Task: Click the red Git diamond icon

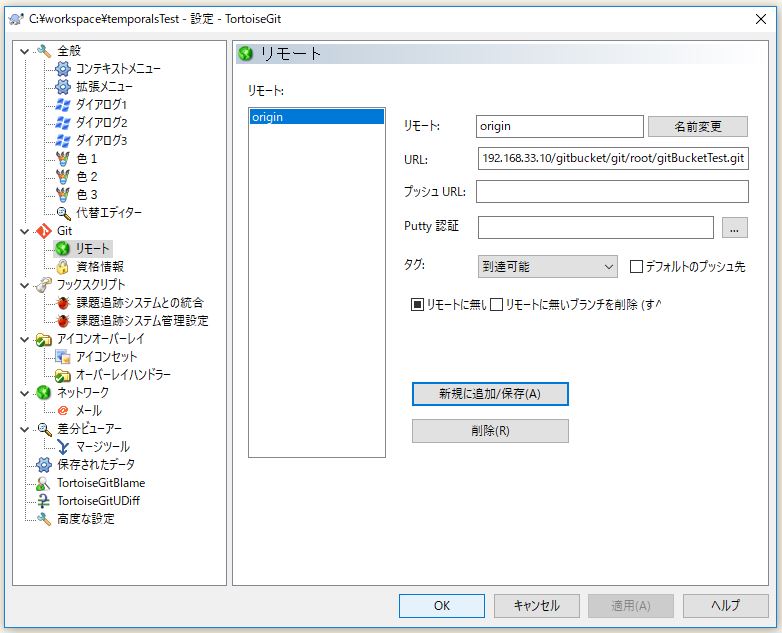Action: click(44, 231)
